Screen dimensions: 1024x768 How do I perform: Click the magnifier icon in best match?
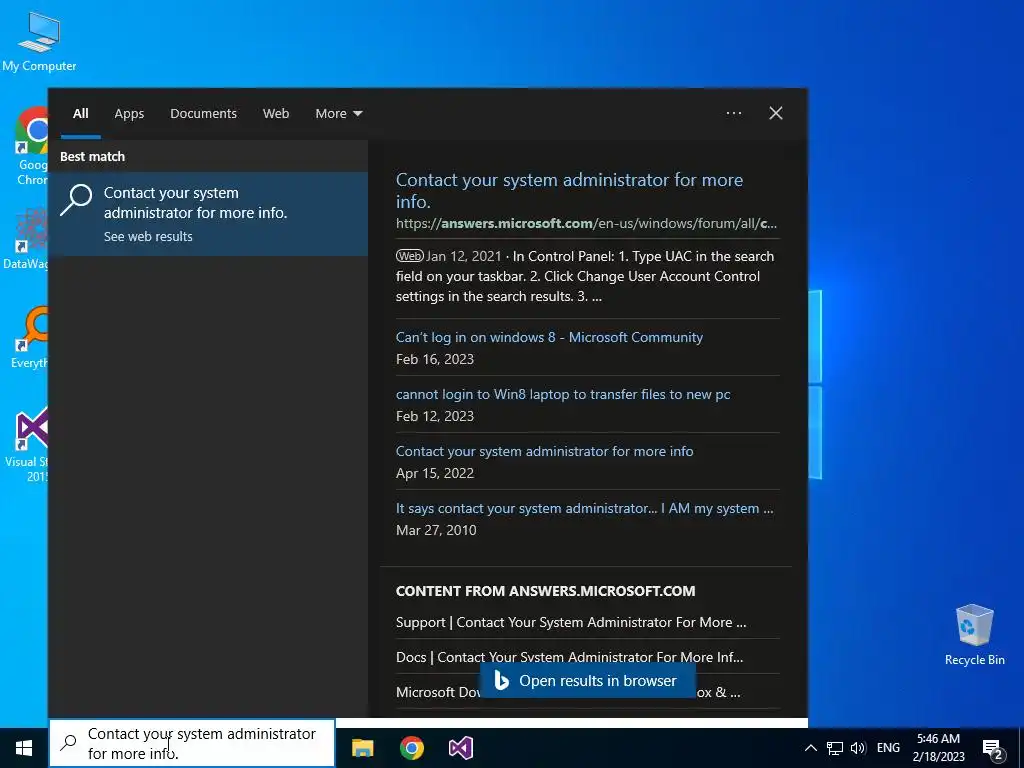tap(76, 200)
